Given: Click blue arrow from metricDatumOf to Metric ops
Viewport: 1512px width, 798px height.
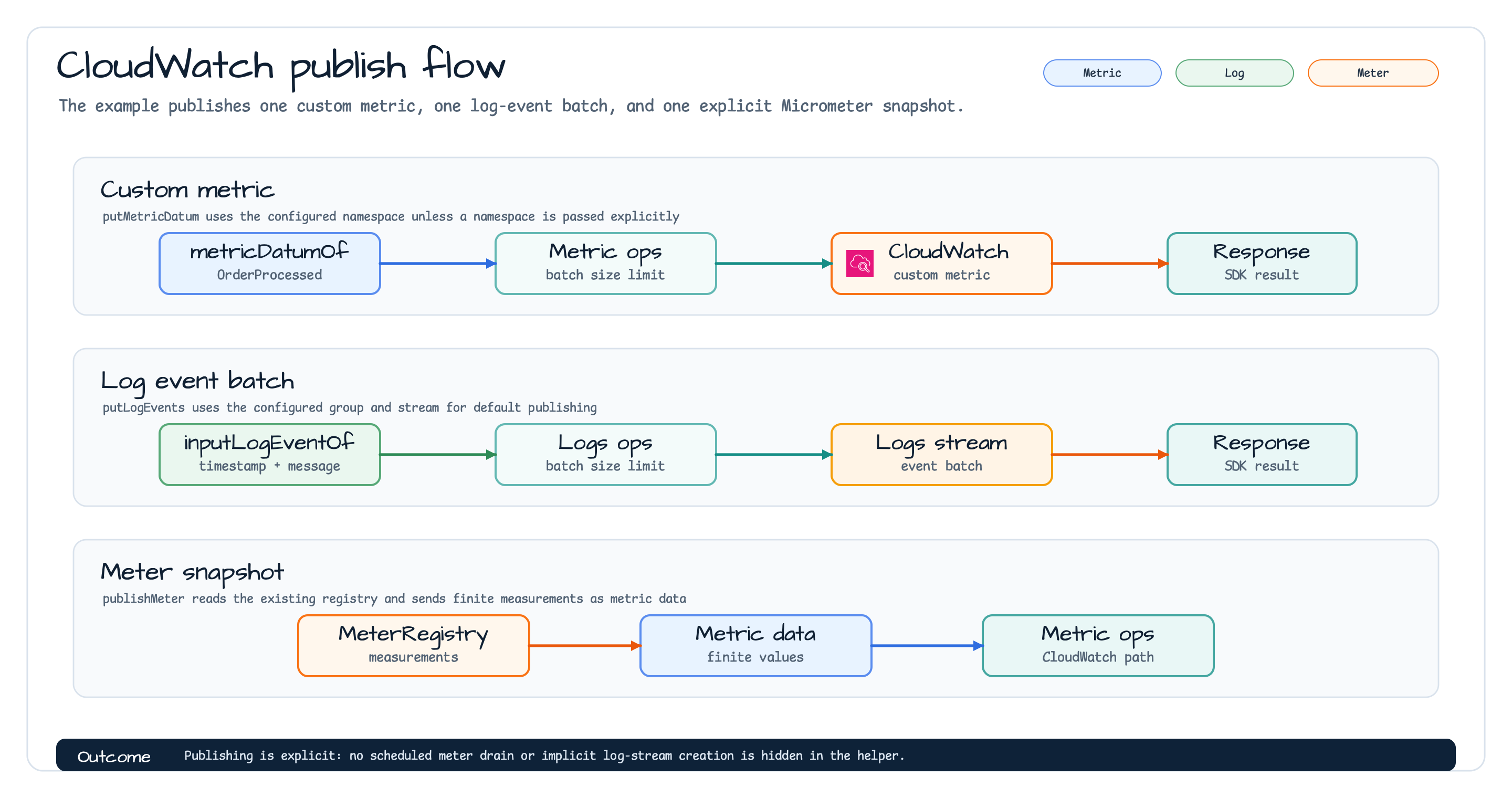Looking at the screenshot, I should pos(438,264).
